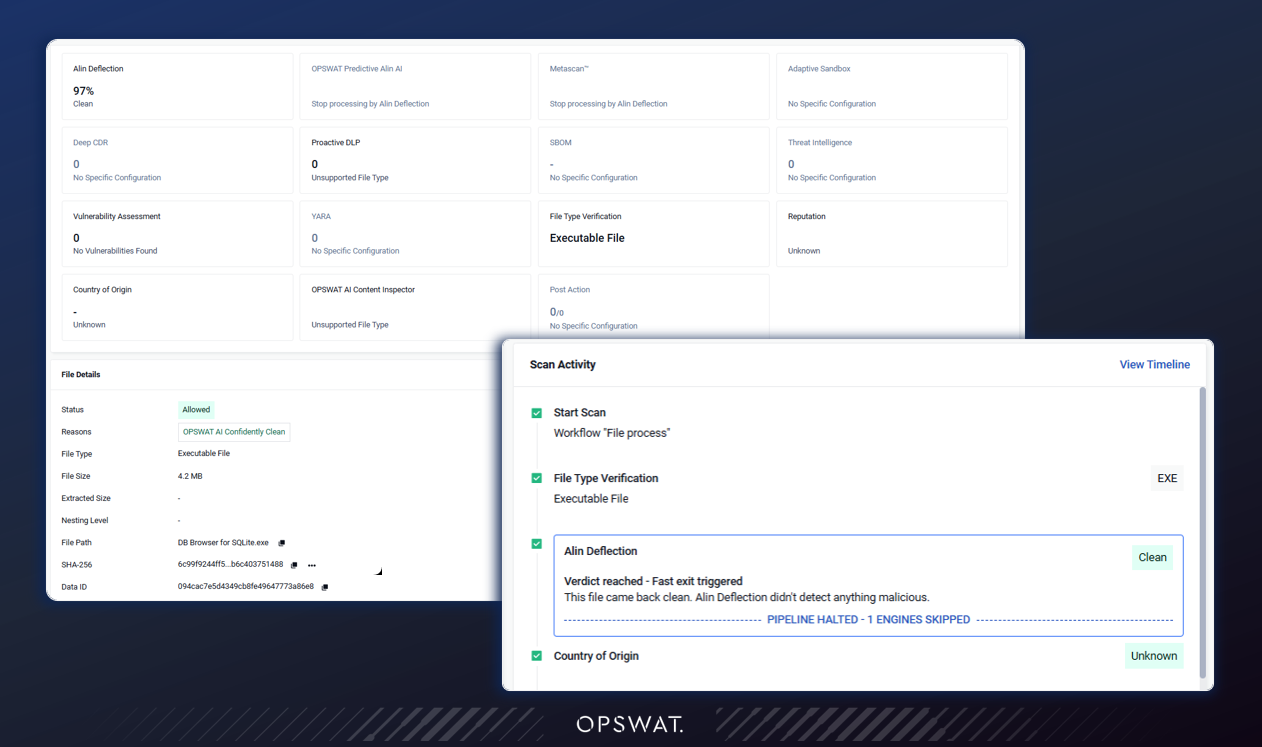The image size is (1262, 747).
Task: Click the check next to File Type Verification
Action: click(x=537, y=479)
